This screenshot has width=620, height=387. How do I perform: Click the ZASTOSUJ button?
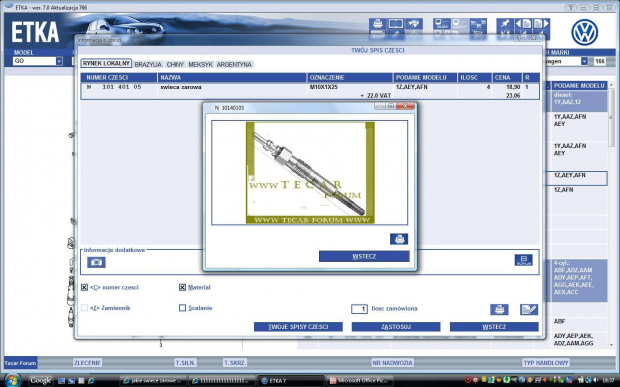click(396, 327)
